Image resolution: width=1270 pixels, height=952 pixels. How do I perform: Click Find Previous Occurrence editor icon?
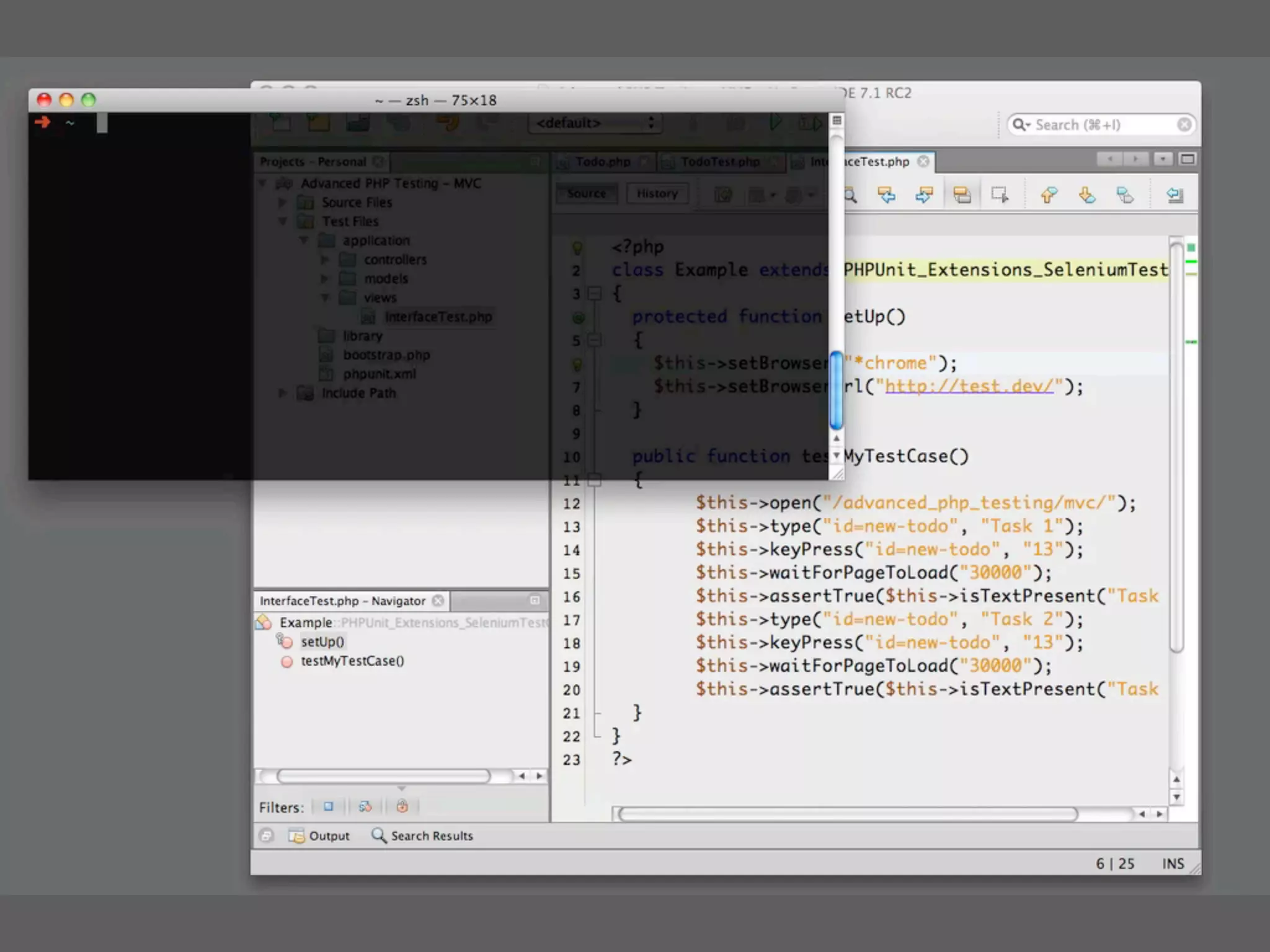[887, 195]
